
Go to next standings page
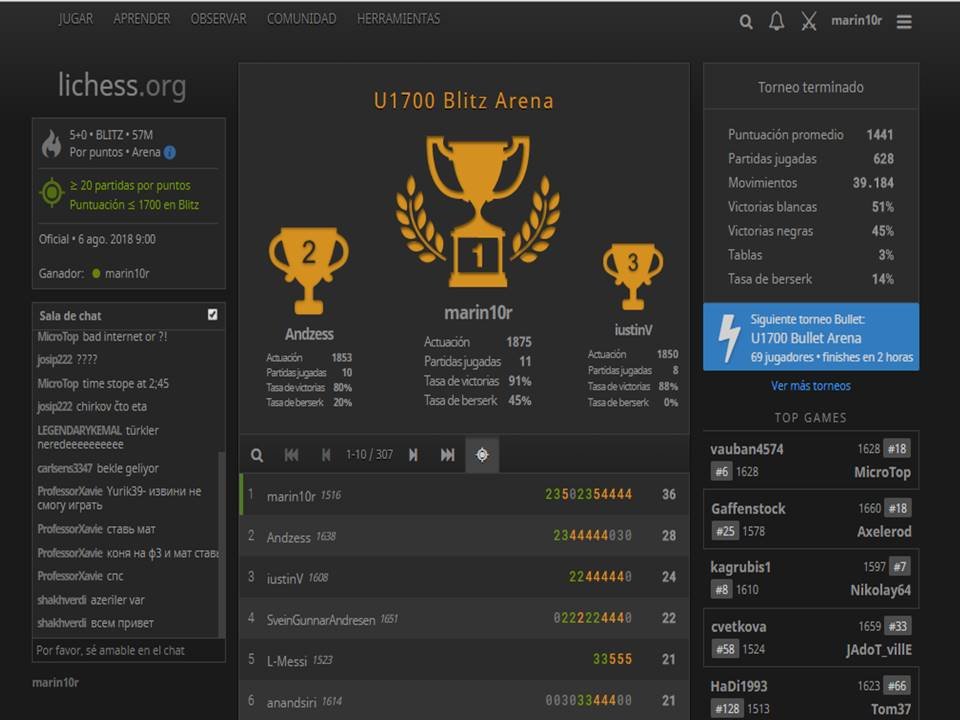[413, 455]
